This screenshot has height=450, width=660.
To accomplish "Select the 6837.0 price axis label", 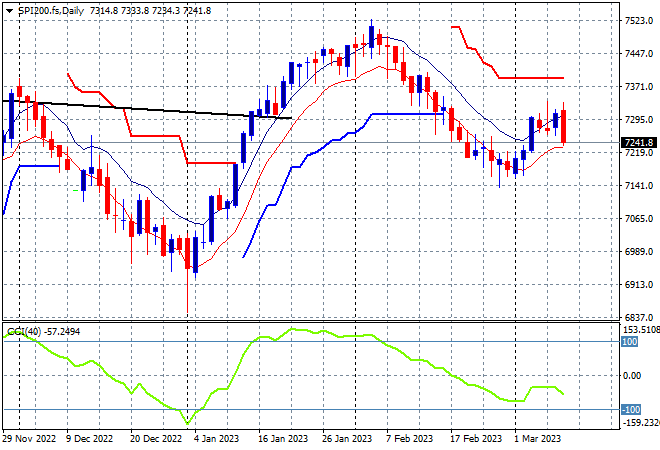I will (639, 317).
